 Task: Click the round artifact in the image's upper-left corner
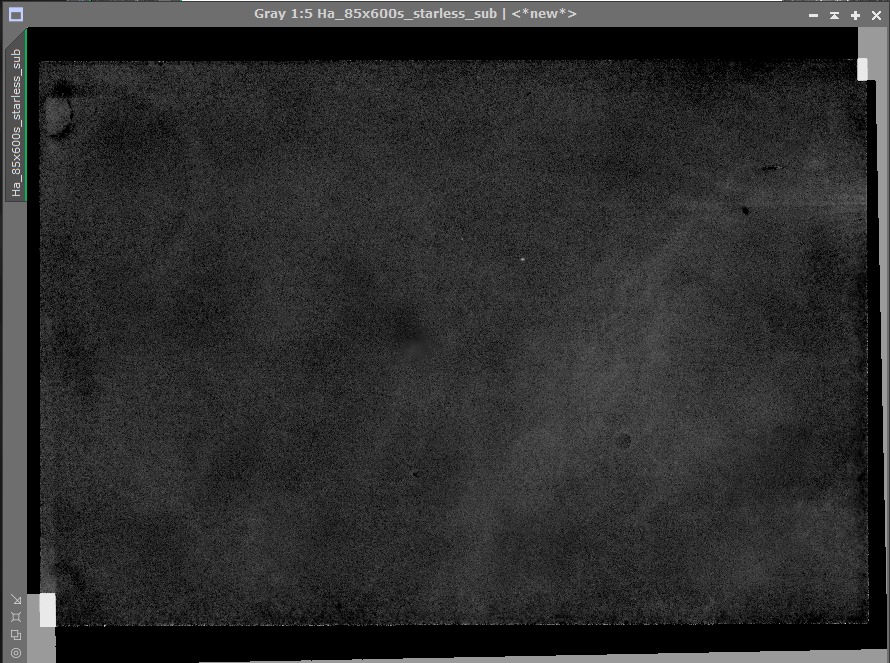(x=57, y=116)
